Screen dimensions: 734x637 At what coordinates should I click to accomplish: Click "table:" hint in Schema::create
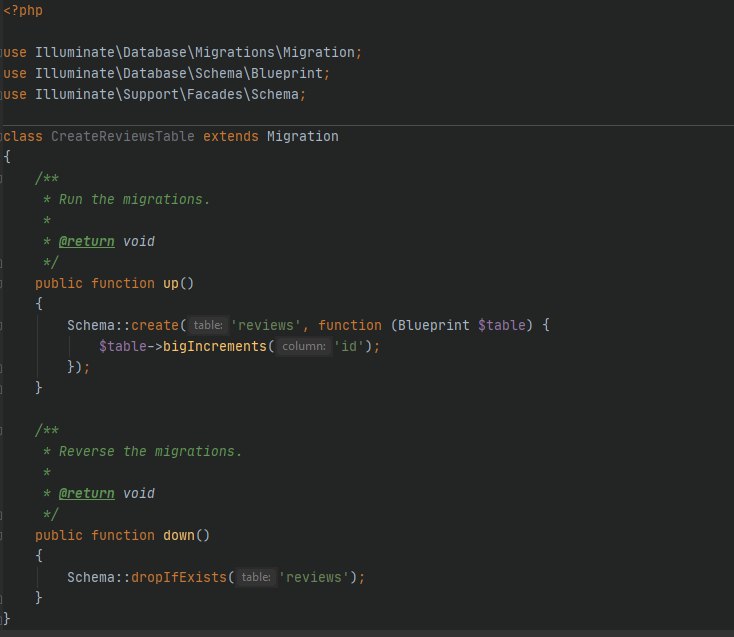click(x=208, y=325)
